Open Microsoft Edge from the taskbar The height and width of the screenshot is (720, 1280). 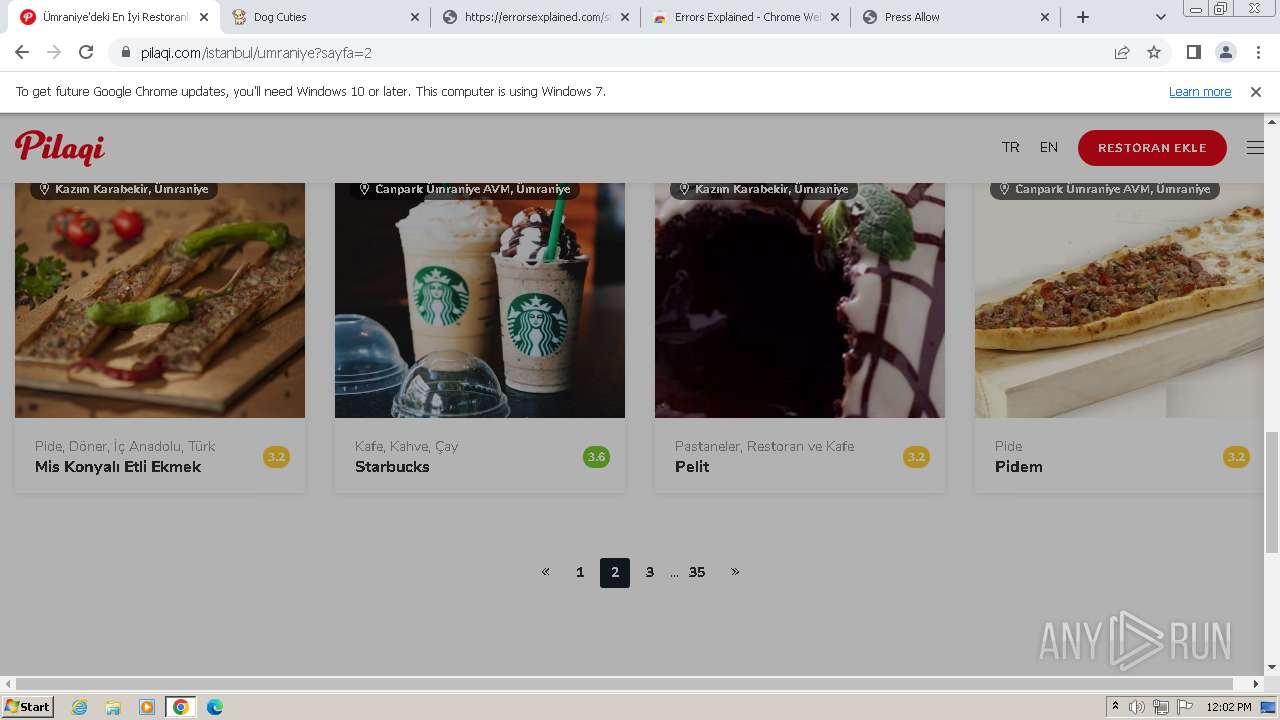pyautogui.click(x=215, y=707)
